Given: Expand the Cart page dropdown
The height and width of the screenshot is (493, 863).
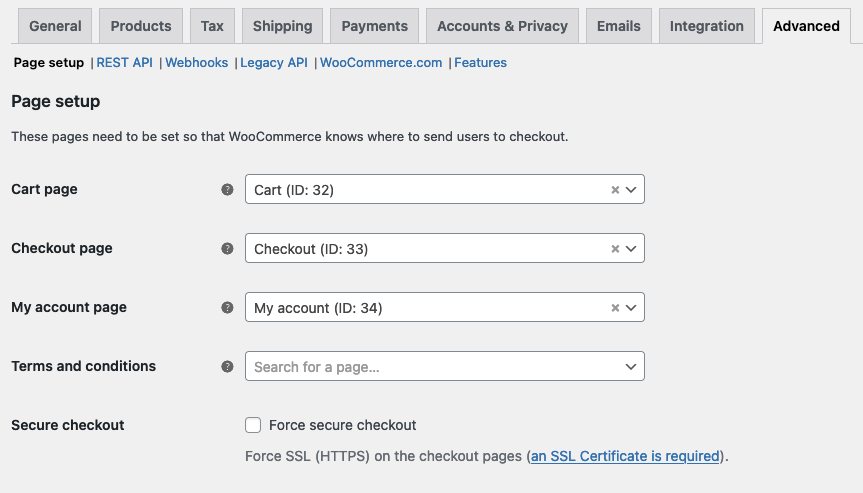Looking at the screenshot, I should tap(631, 190).
